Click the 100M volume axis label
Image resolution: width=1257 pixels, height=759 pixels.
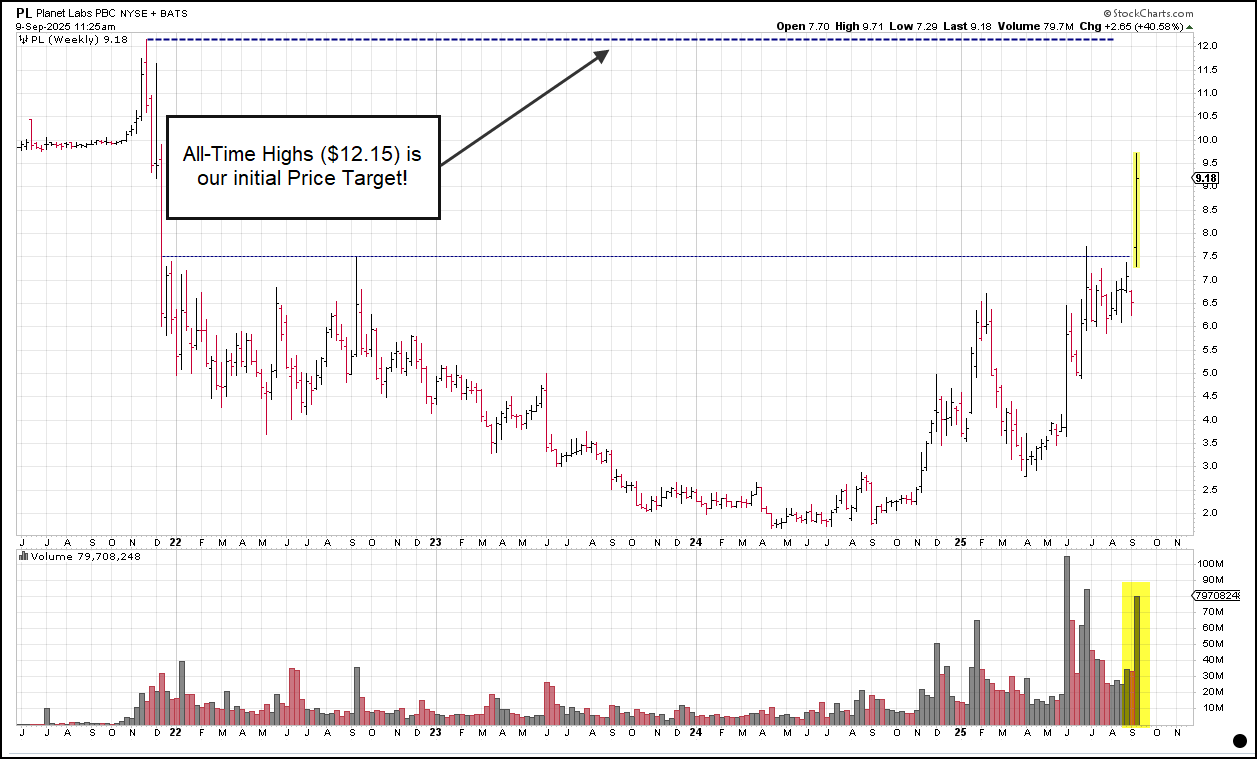(x=1211, y=564)
